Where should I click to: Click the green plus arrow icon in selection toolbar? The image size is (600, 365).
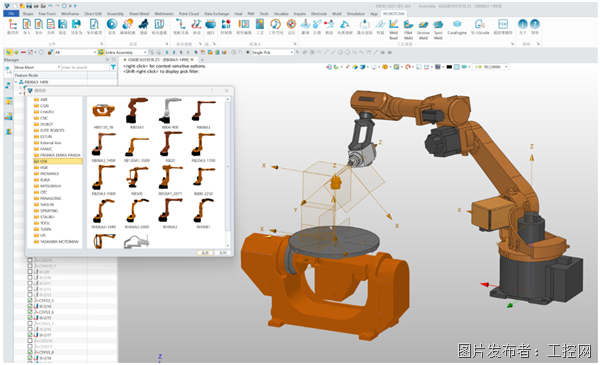(16, 52)
